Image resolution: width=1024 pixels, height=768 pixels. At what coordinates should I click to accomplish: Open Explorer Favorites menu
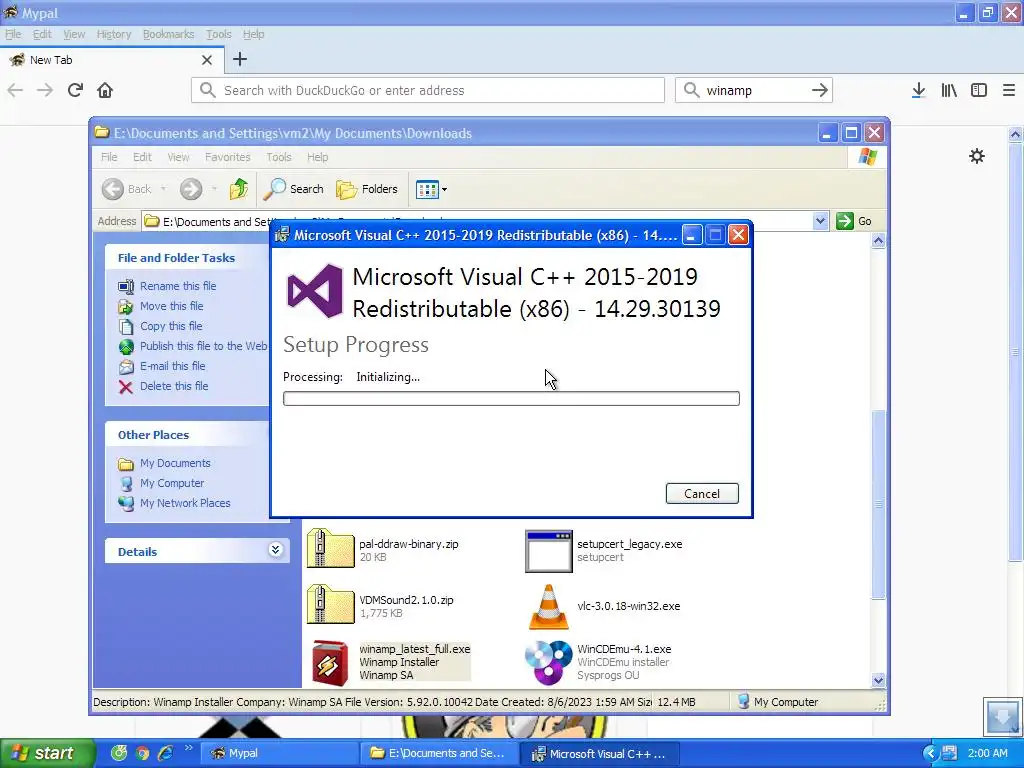tap(227, 157)
